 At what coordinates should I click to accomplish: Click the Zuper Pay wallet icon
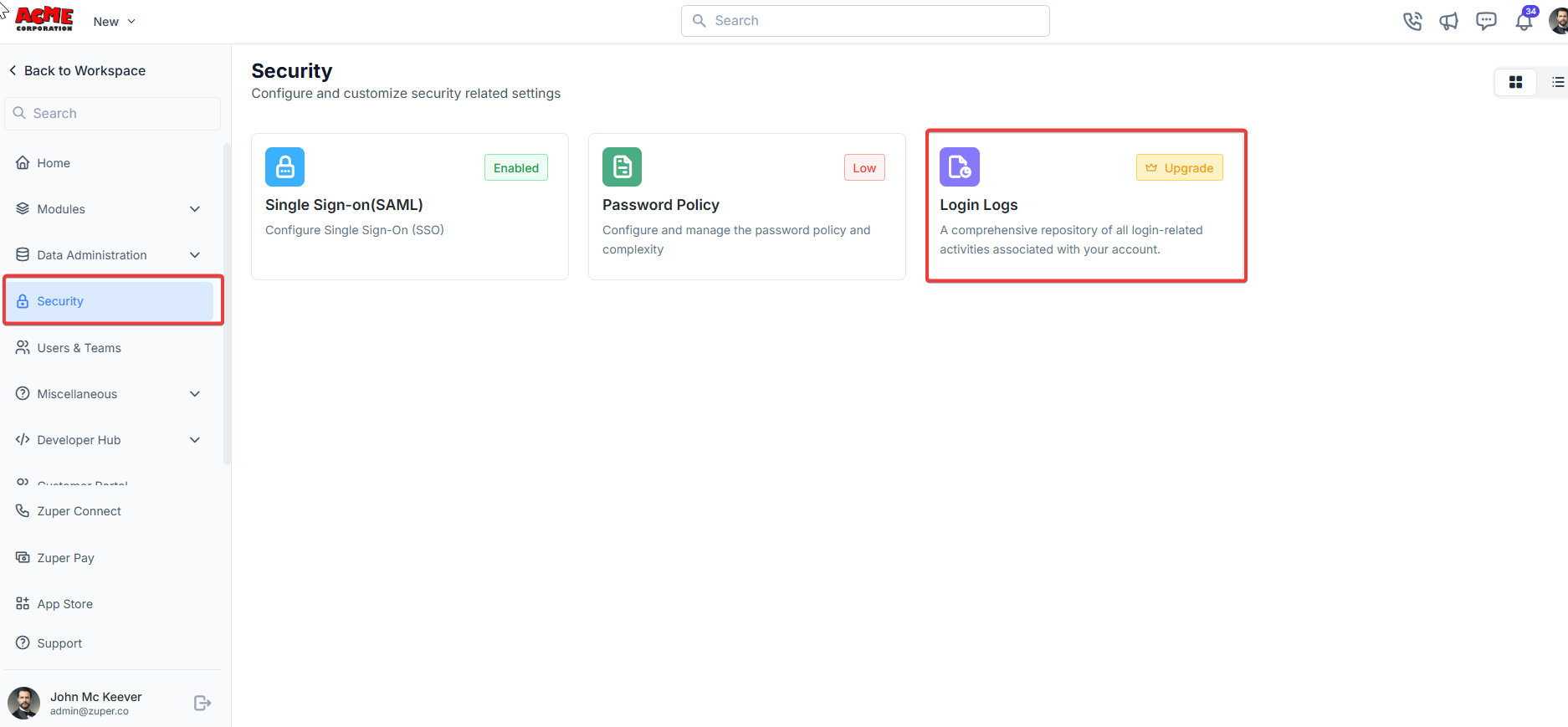tap(23, 558)
